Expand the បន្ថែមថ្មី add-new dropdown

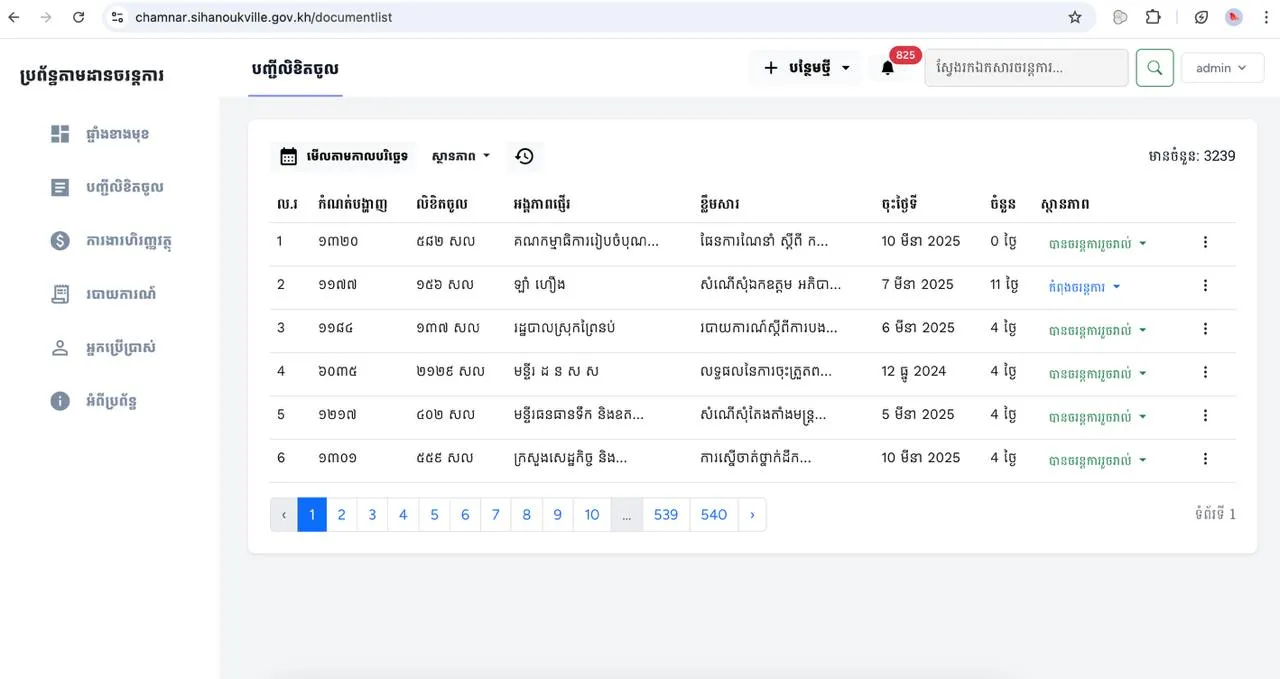806,68
